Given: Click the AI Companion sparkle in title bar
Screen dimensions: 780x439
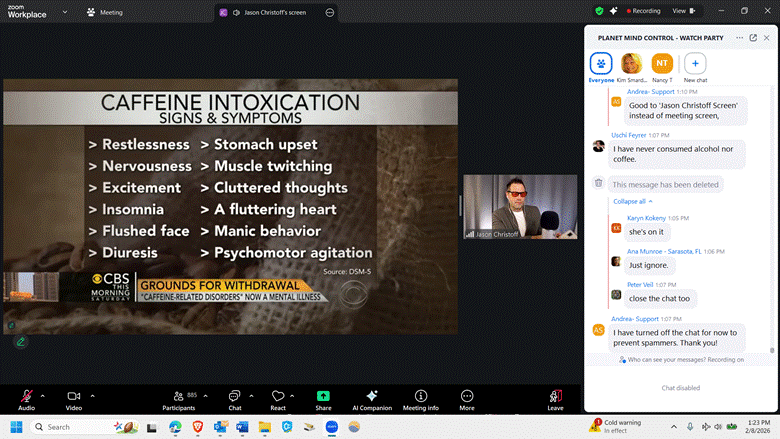Looking at the screenshot, I should [613, 11].
